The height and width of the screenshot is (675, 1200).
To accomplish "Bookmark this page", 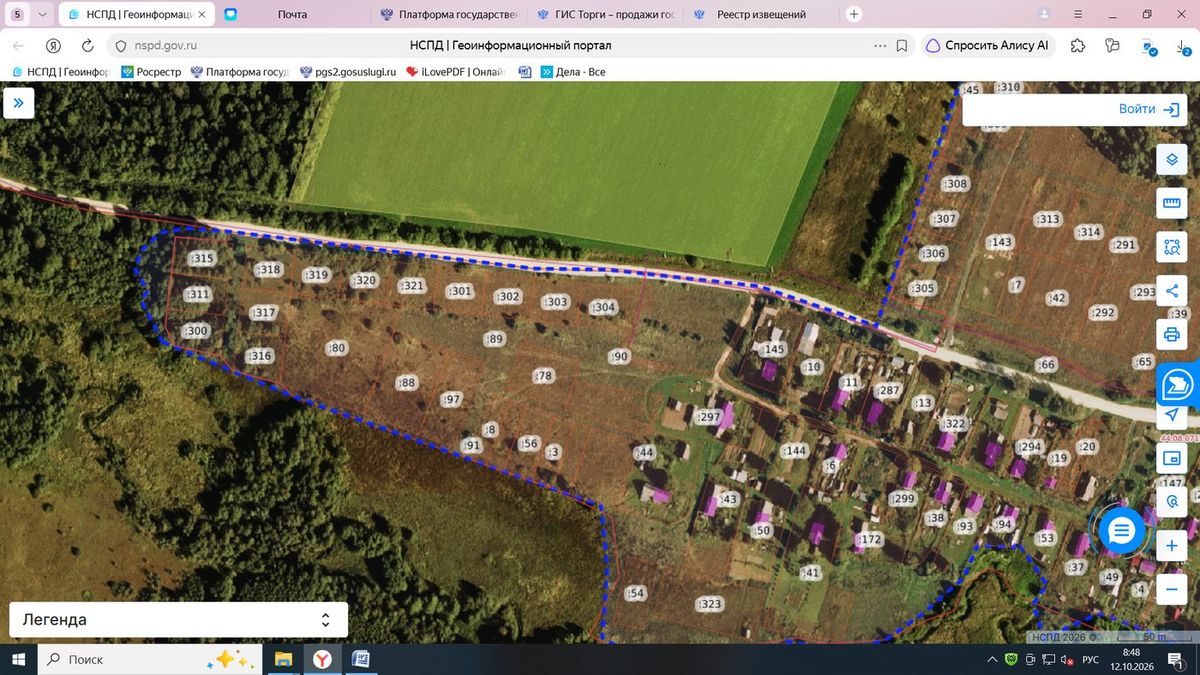I will pos(902,45).
